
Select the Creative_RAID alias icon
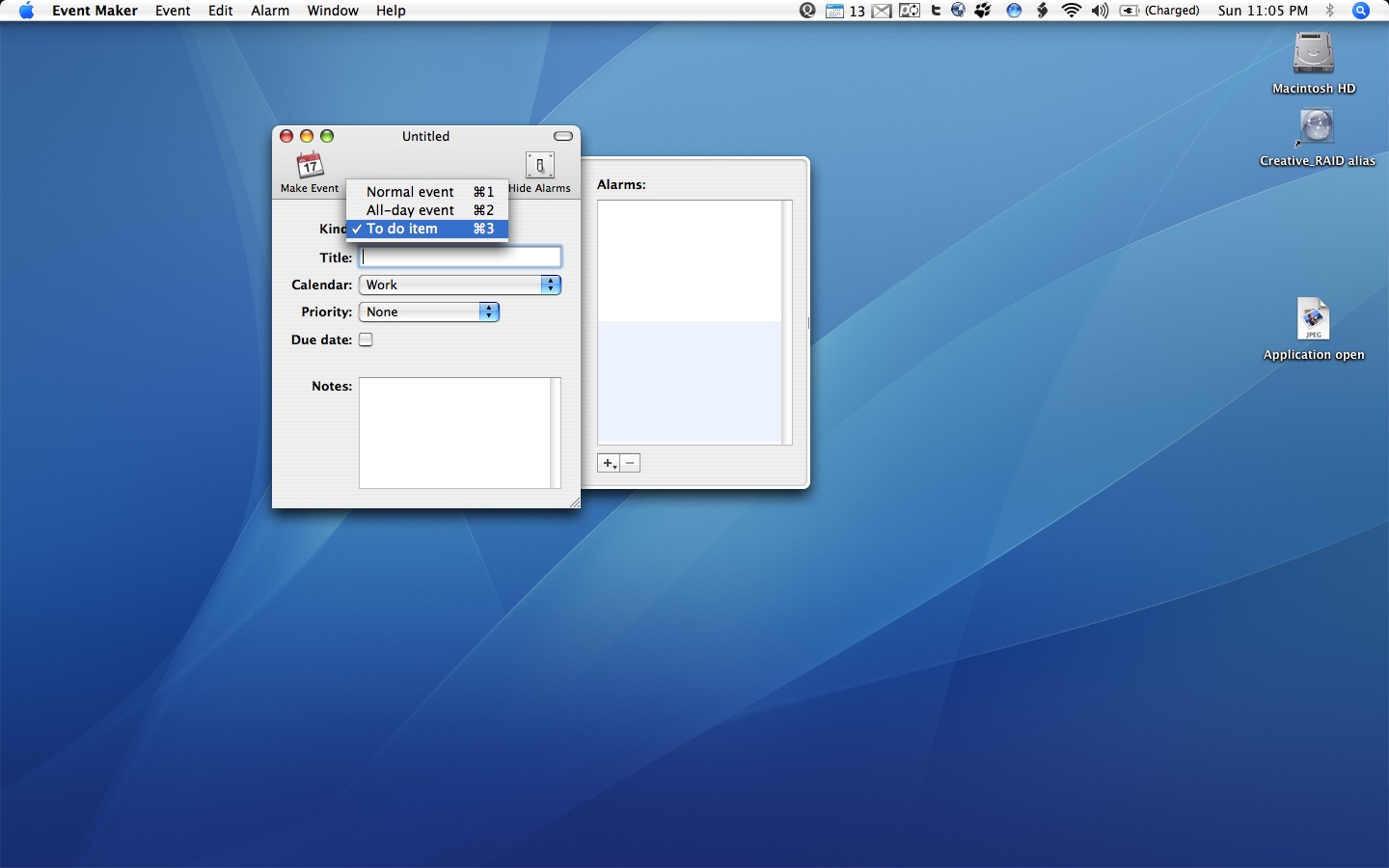(x=1316, y=128)
